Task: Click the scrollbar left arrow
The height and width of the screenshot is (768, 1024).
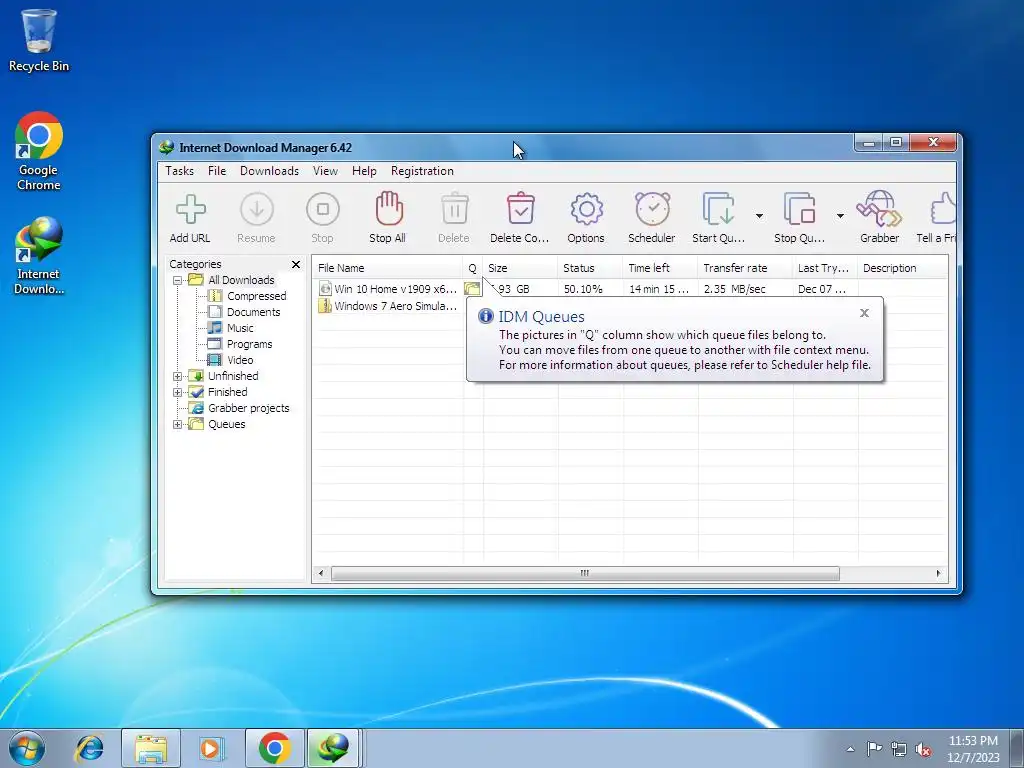Action: pyautogui.click(x=321, y=573)
